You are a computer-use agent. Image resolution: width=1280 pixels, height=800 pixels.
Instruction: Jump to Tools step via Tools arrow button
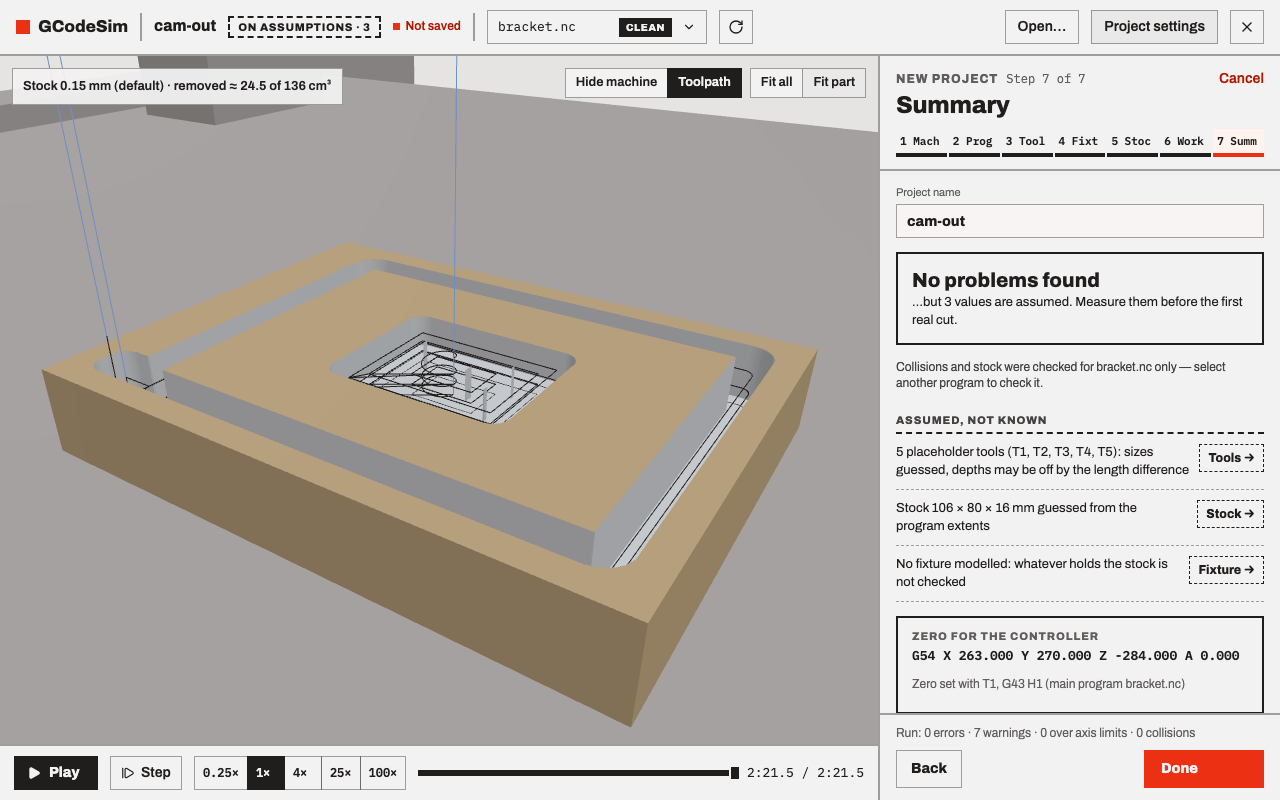click(1231, 458)
